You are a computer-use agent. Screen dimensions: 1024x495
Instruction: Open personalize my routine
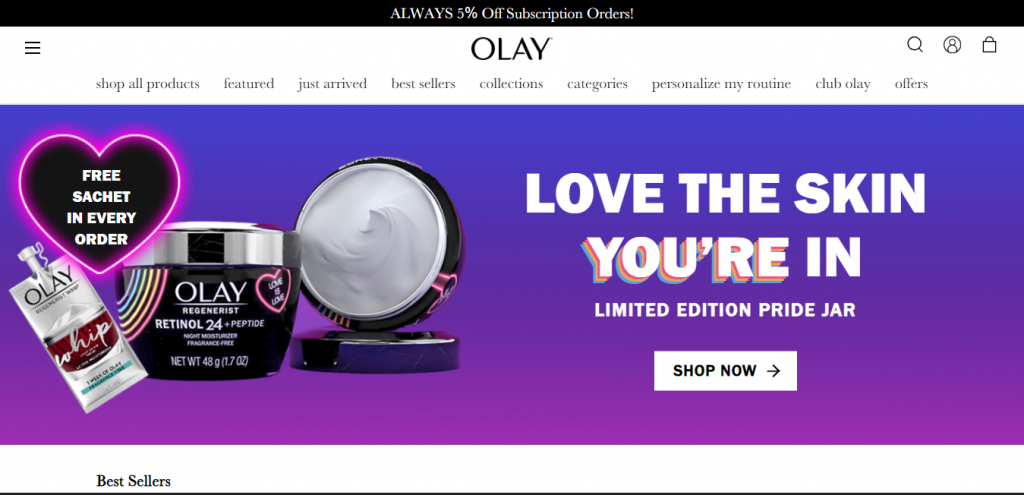coord(721,84)
